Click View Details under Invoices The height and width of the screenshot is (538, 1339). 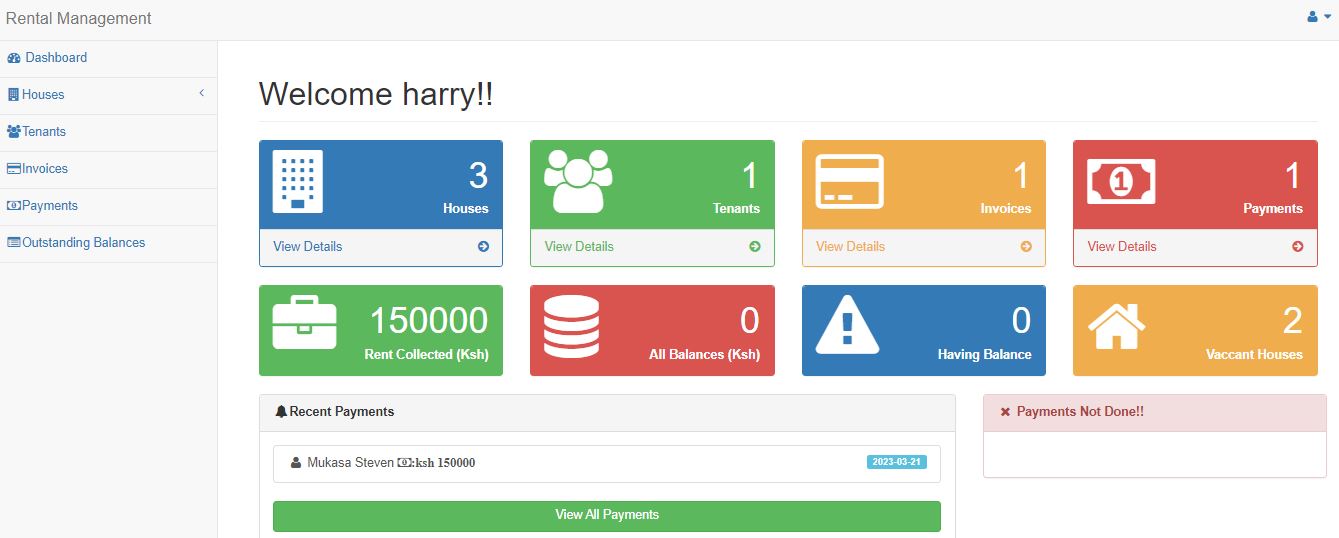pyautogui.click(x=850, y=246)
